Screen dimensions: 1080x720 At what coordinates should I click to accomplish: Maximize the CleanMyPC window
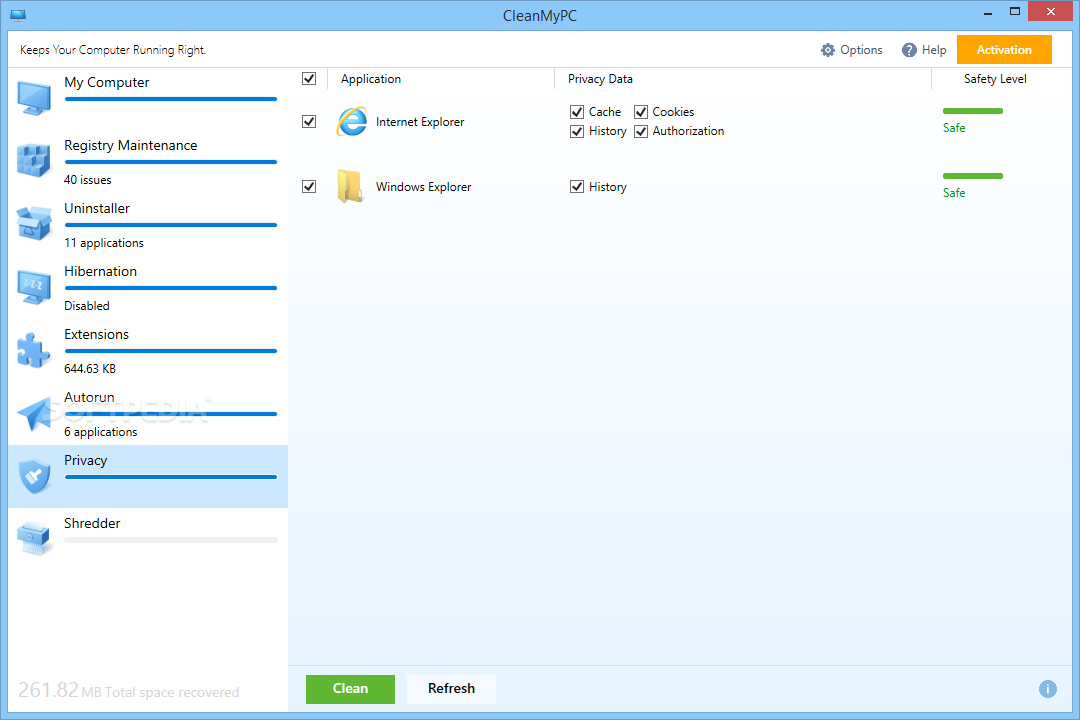point(1015,12)
